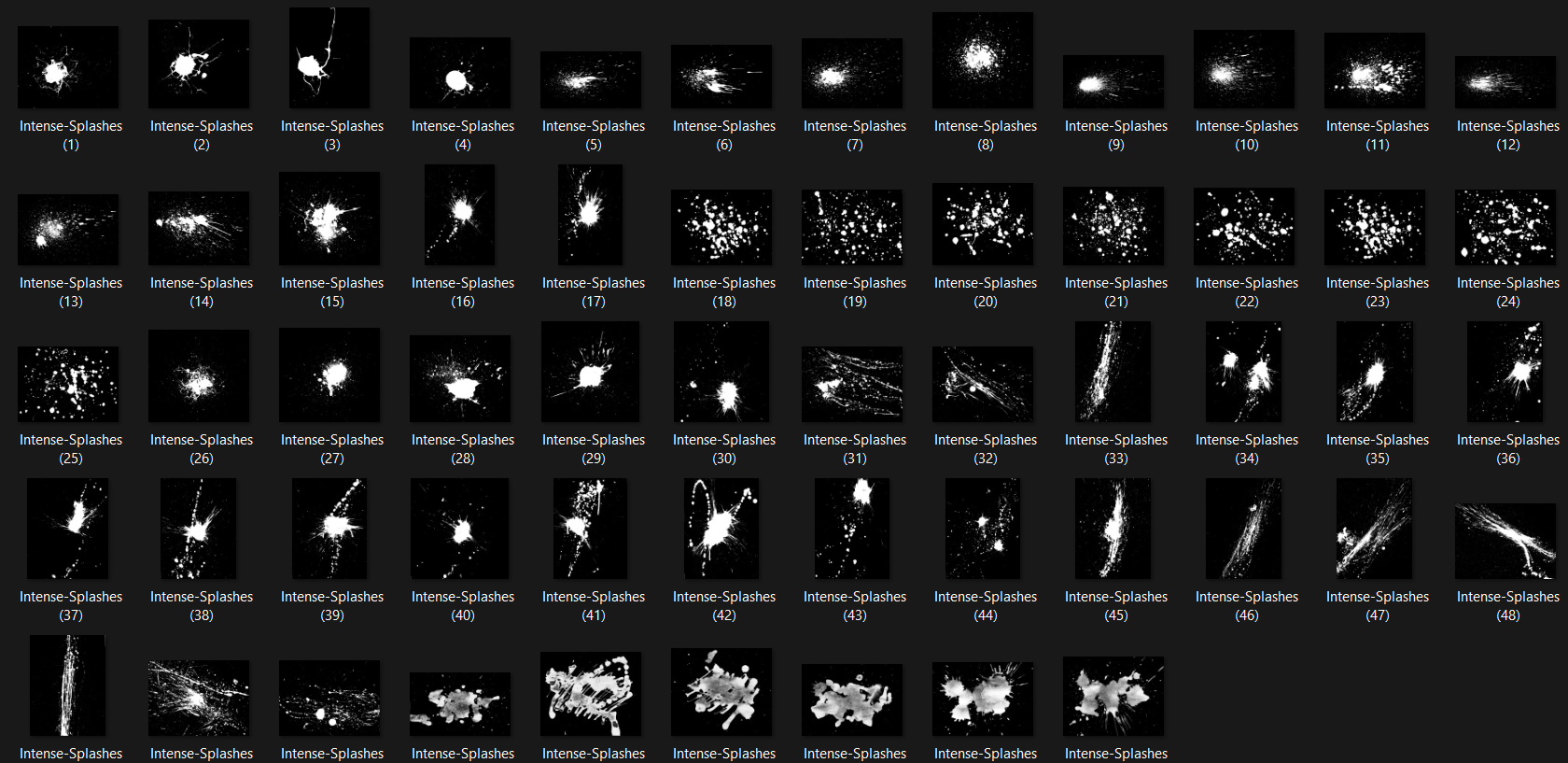Open the Intense-Splashes (46) image

tap(1244, 529)
